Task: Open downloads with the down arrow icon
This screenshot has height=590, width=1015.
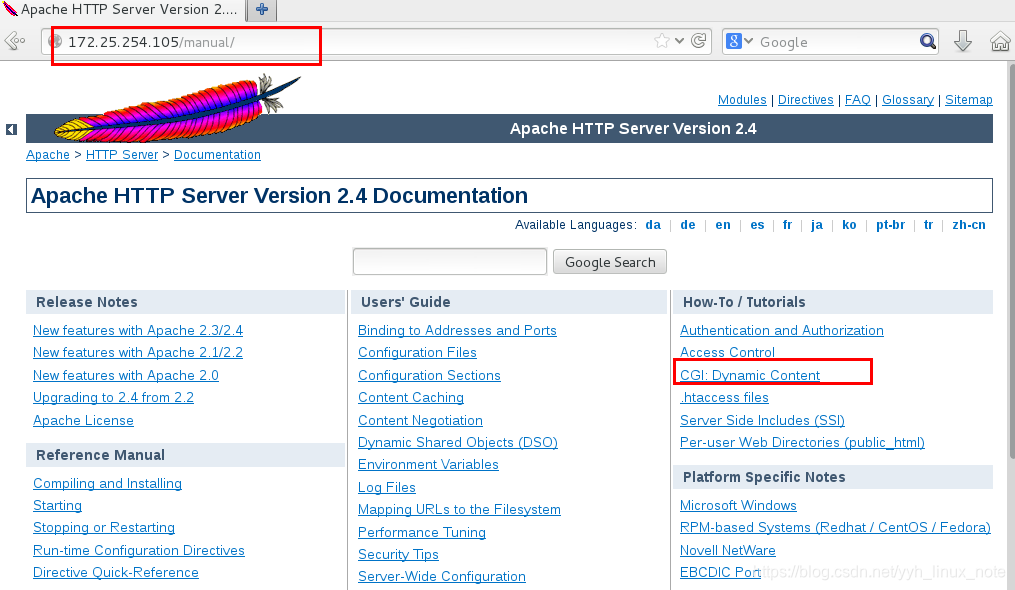Action: [963, 41]
